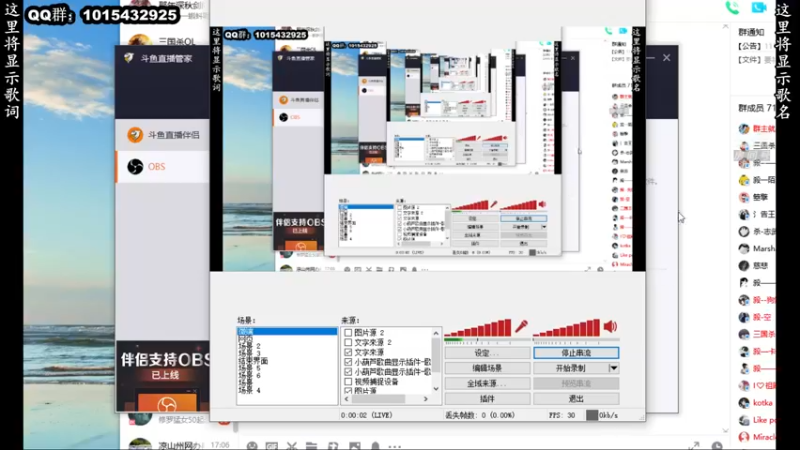Open the three-dots more menu in QQ toolbar
Viewport: 800px width, 450px height.
[394, 446]
